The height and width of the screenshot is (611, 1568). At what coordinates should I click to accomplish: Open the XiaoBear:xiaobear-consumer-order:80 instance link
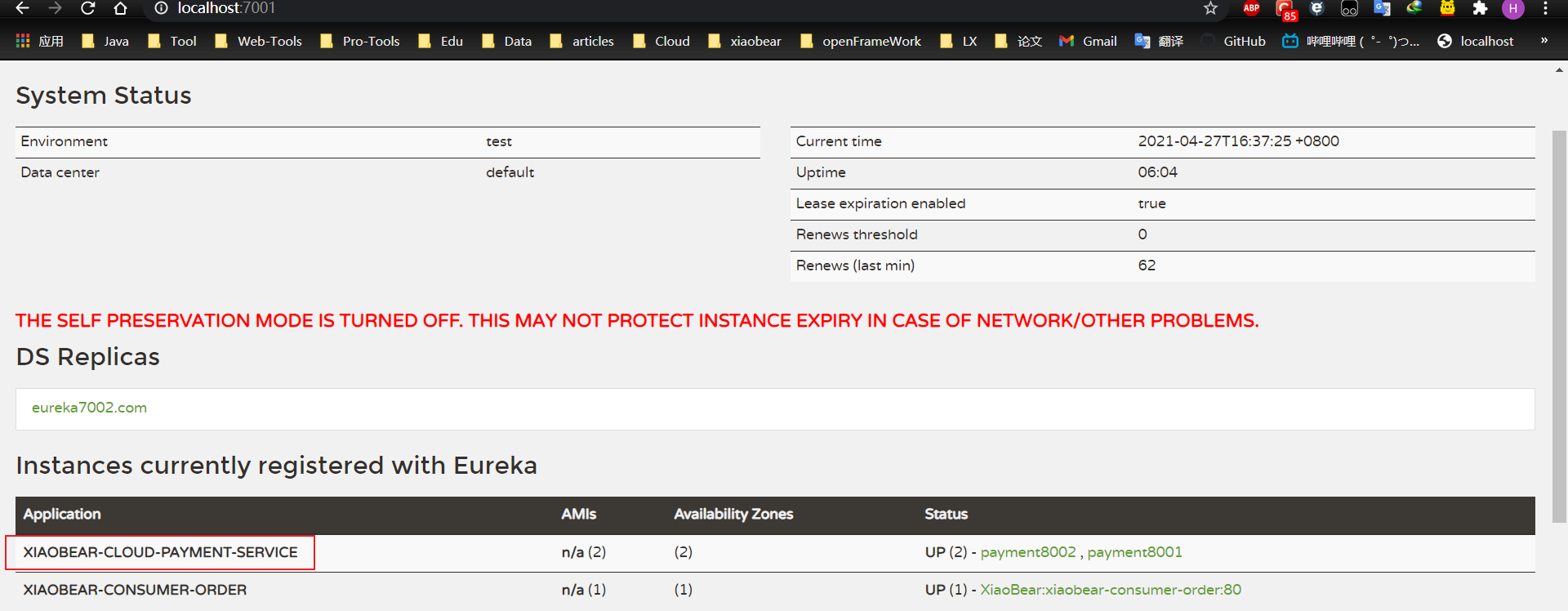(1111, 590)
